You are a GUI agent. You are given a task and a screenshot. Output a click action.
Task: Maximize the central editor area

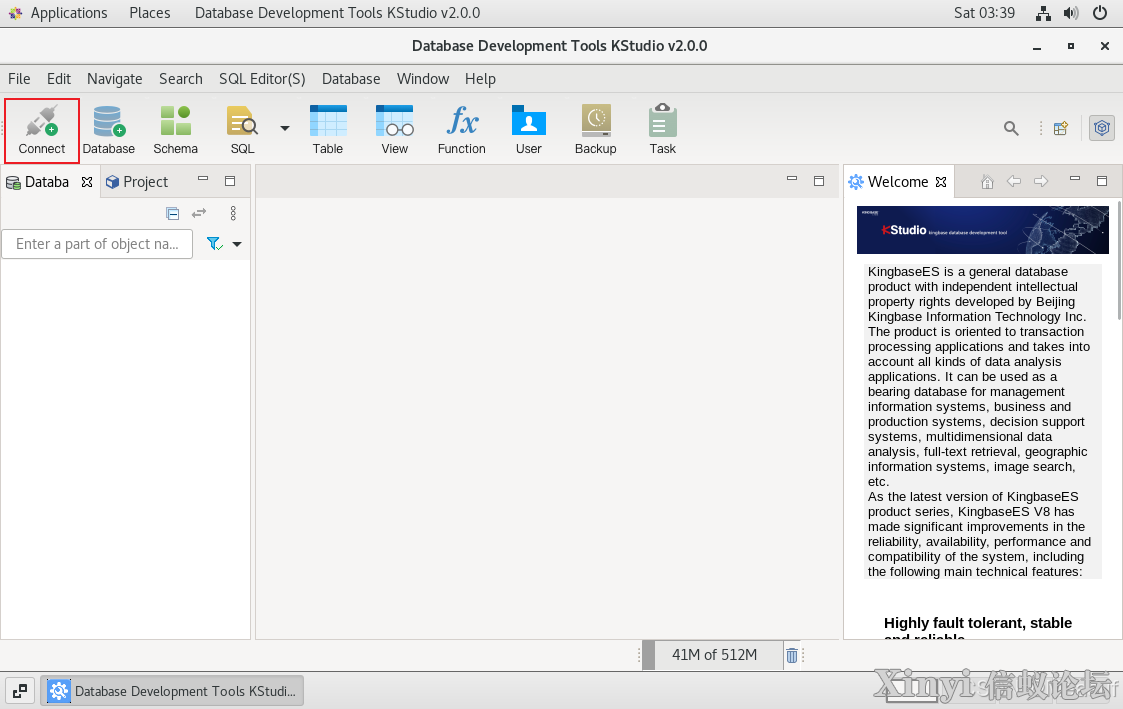(x=819, y=181)
